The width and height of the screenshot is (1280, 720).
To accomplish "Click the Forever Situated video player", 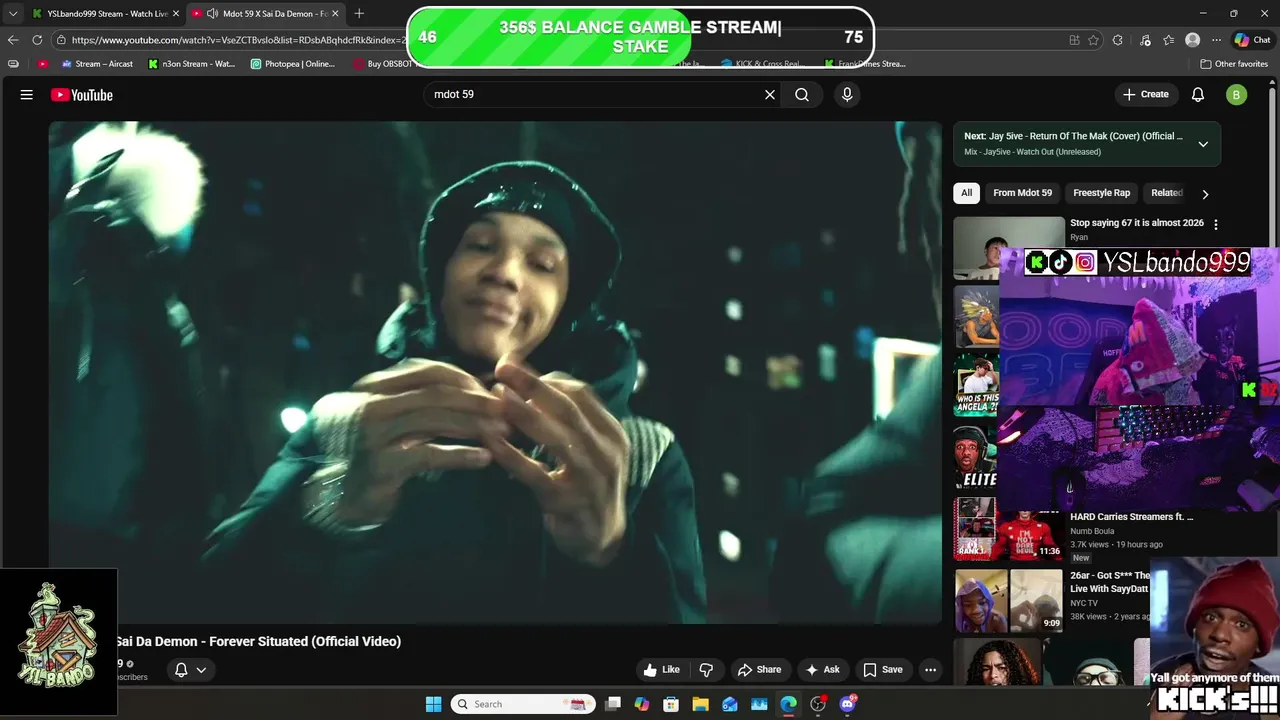I will (x=495, y=372).
